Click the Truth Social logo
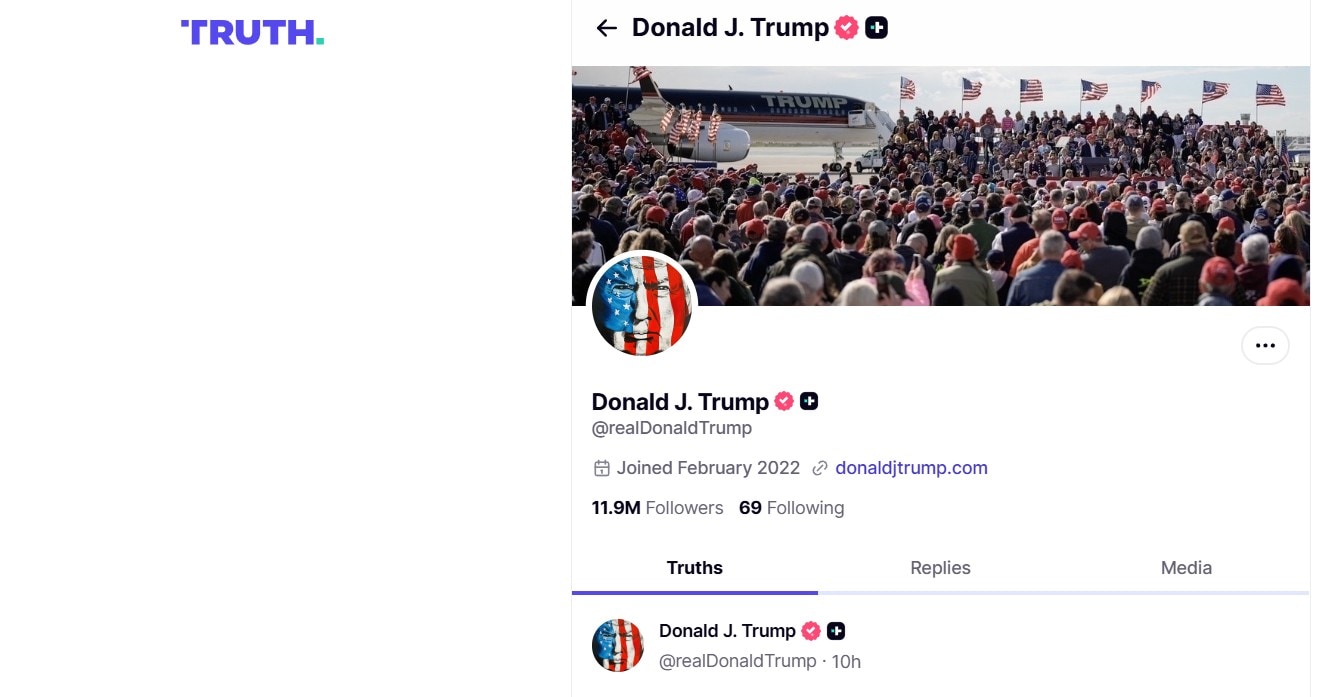The height and width of the screenshot is (697, 1332). (x=251, y=32)
